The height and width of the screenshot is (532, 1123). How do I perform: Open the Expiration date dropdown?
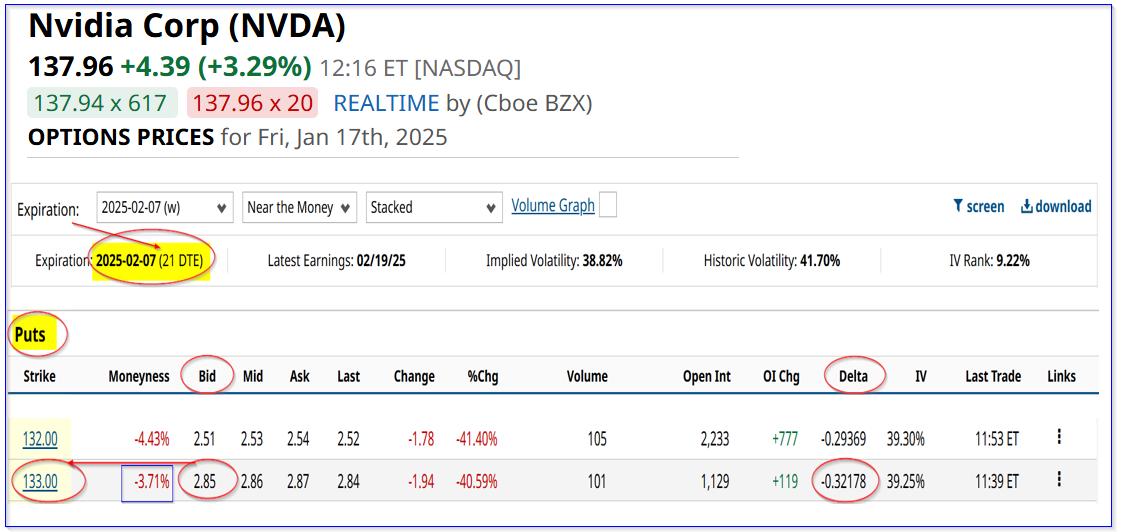point(165,208)
